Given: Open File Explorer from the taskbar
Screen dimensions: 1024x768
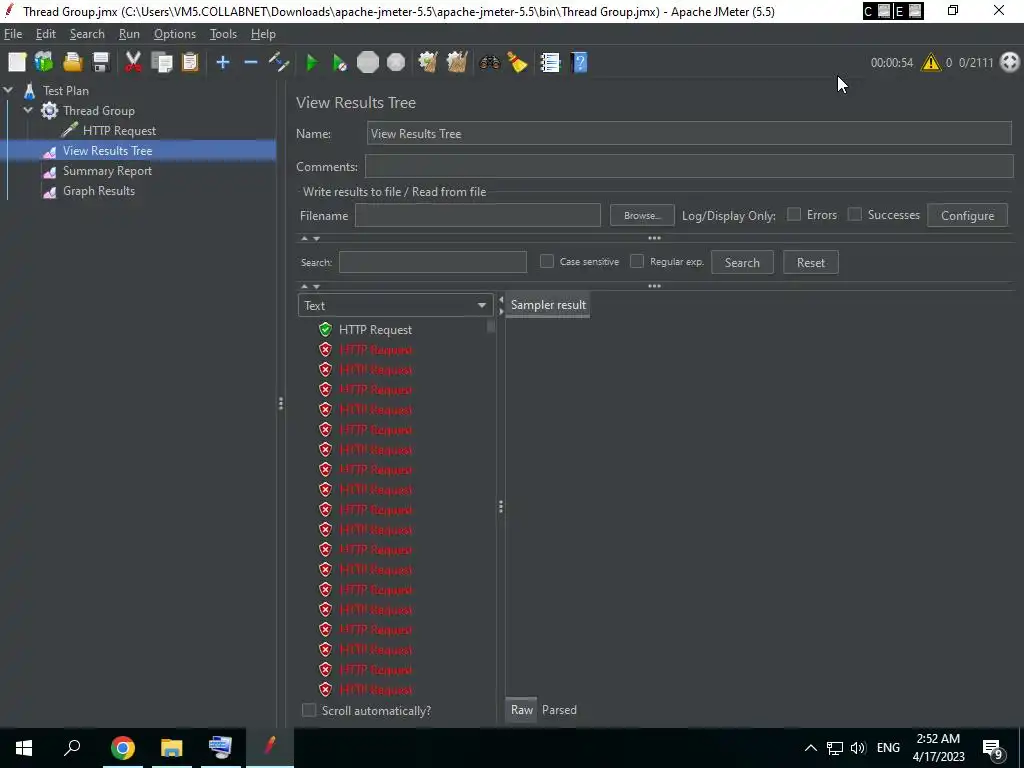Looking at the screenshot, I should pyautogui.click(x=172, y=748).
